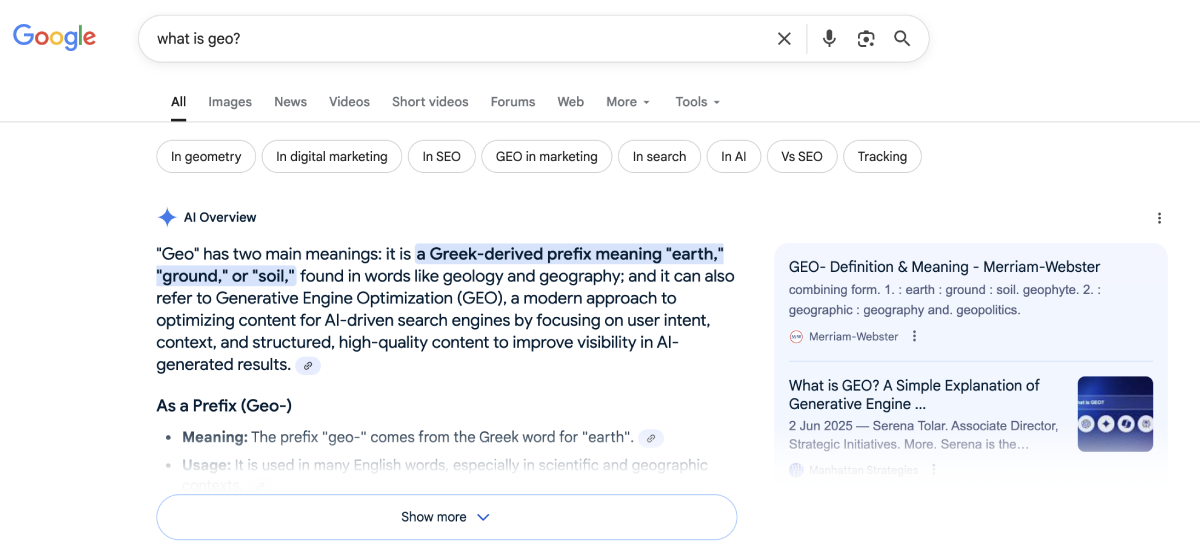1200x554 pixels.
Task: Choose the "In AI" chip
Action: 734,156
